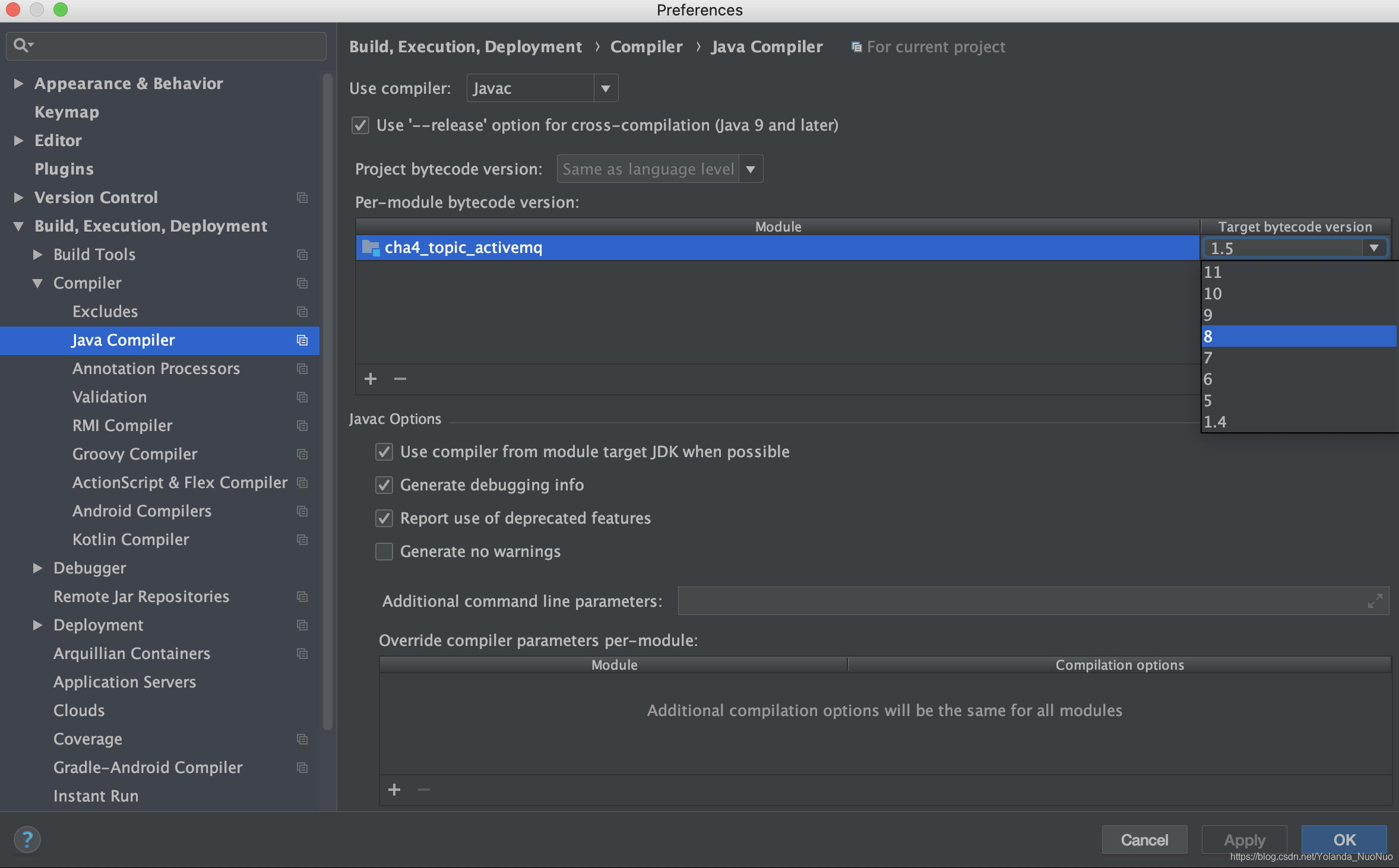Click the expand icon on Additional command line parameters
This screenshot has height=868, width=1399.
[x=1375, y=601]
